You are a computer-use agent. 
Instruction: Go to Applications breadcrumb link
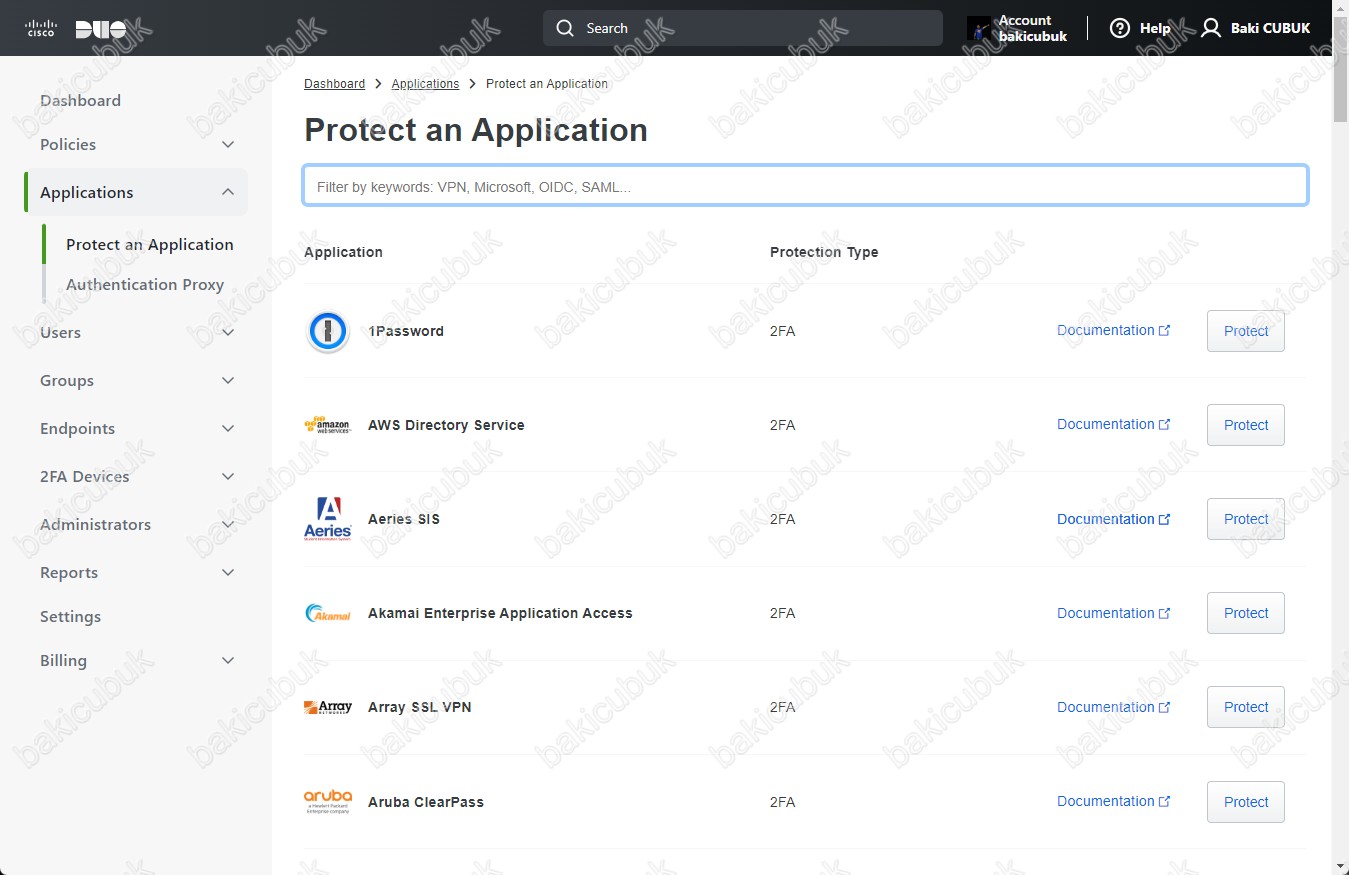[x=425, y=84]
